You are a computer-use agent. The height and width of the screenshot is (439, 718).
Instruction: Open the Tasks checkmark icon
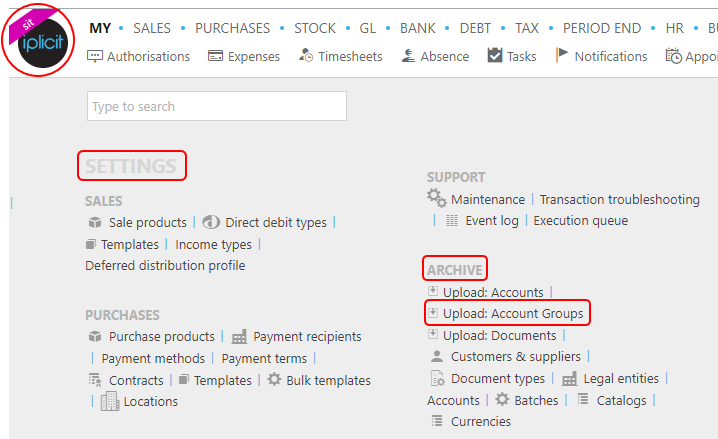pos(495,55)
